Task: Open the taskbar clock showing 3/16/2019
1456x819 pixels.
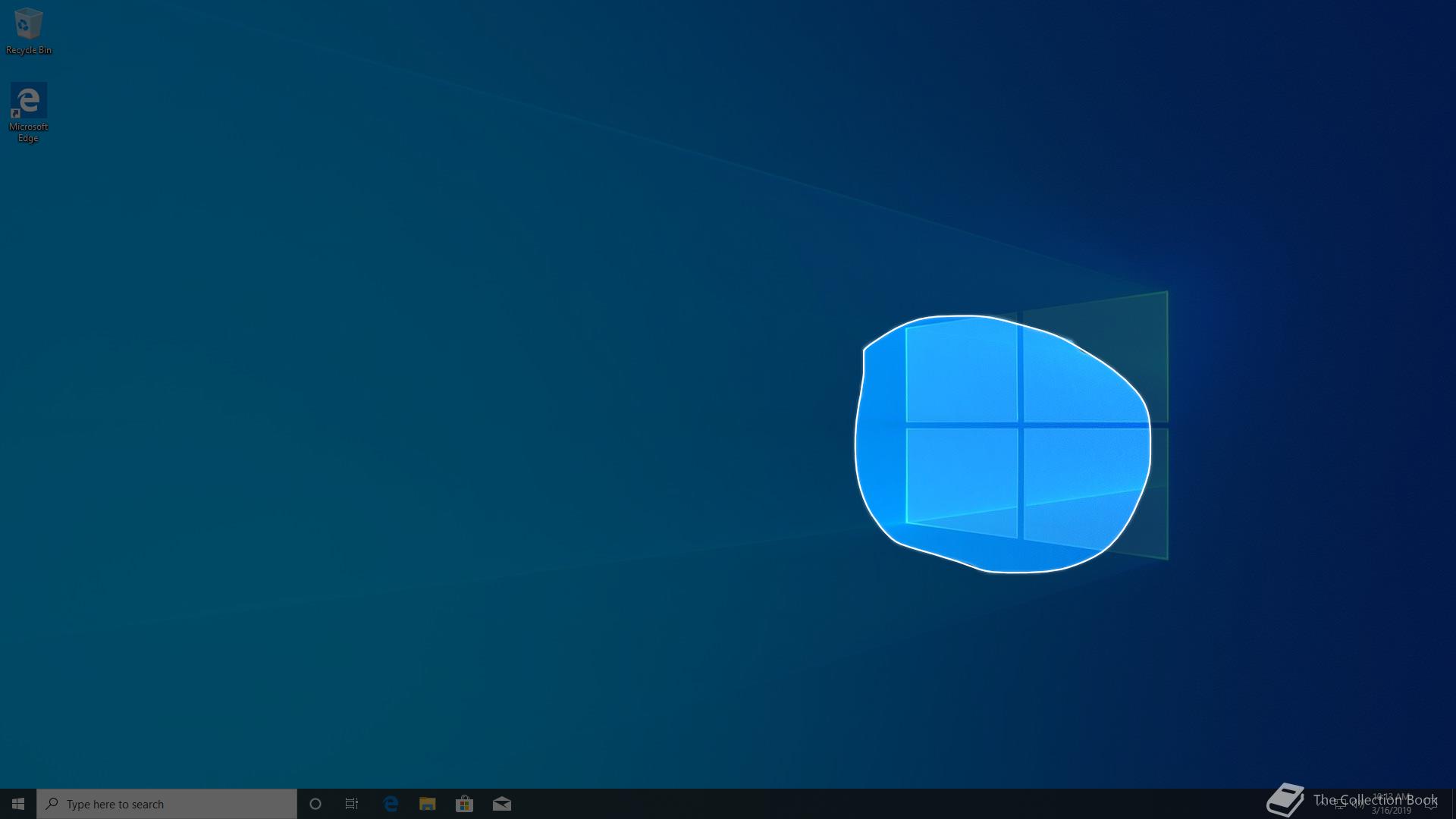Action: click(x=1391, y=804)
